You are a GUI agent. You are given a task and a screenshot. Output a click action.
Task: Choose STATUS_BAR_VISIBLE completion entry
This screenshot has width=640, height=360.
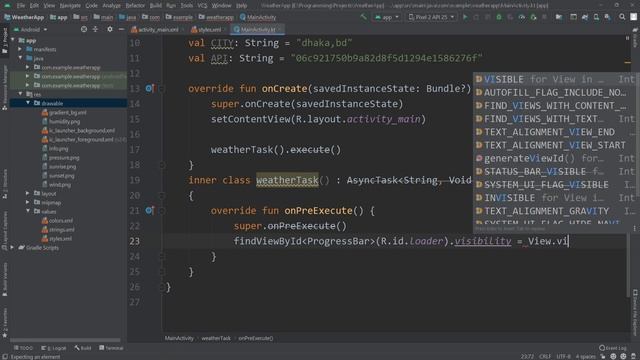coord(555,171)
